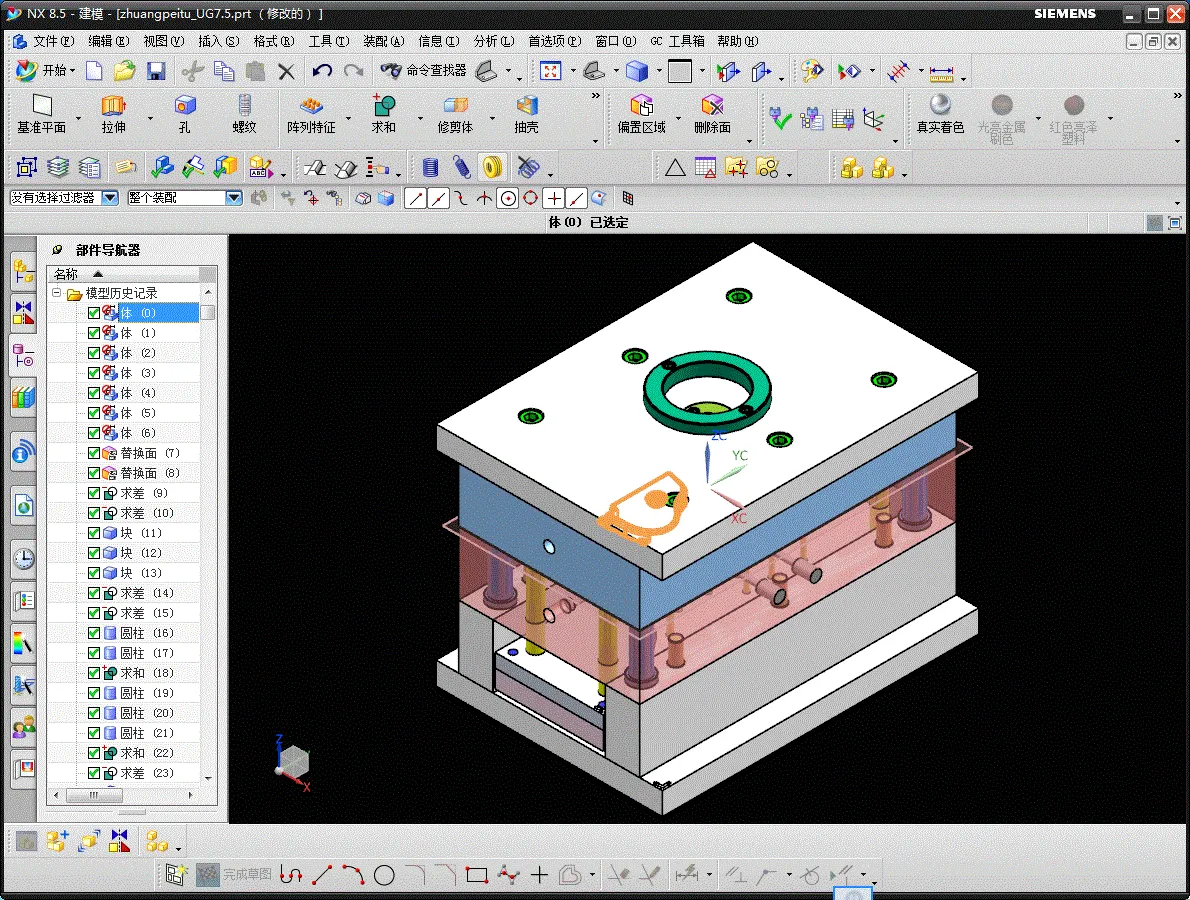Click the 名称 column header in navigator
Image resolution: width=1190 pixels, height=900 pixels.
66,274
